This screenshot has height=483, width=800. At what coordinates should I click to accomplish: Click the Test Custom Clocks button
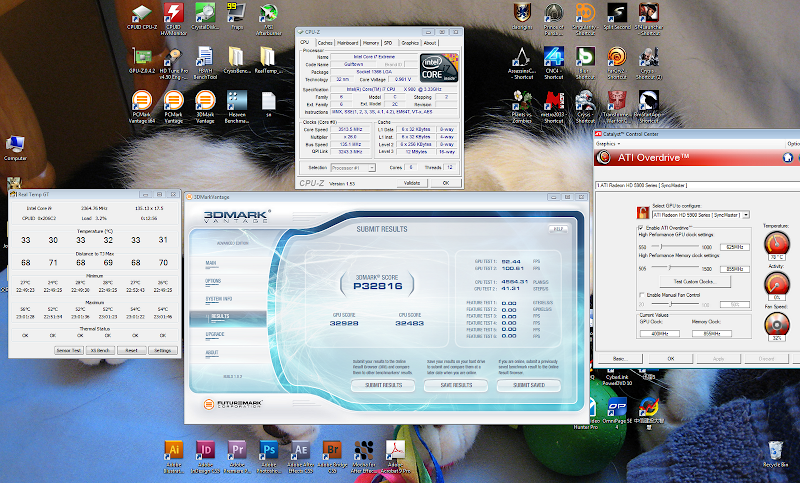click(x=694, y=282)
